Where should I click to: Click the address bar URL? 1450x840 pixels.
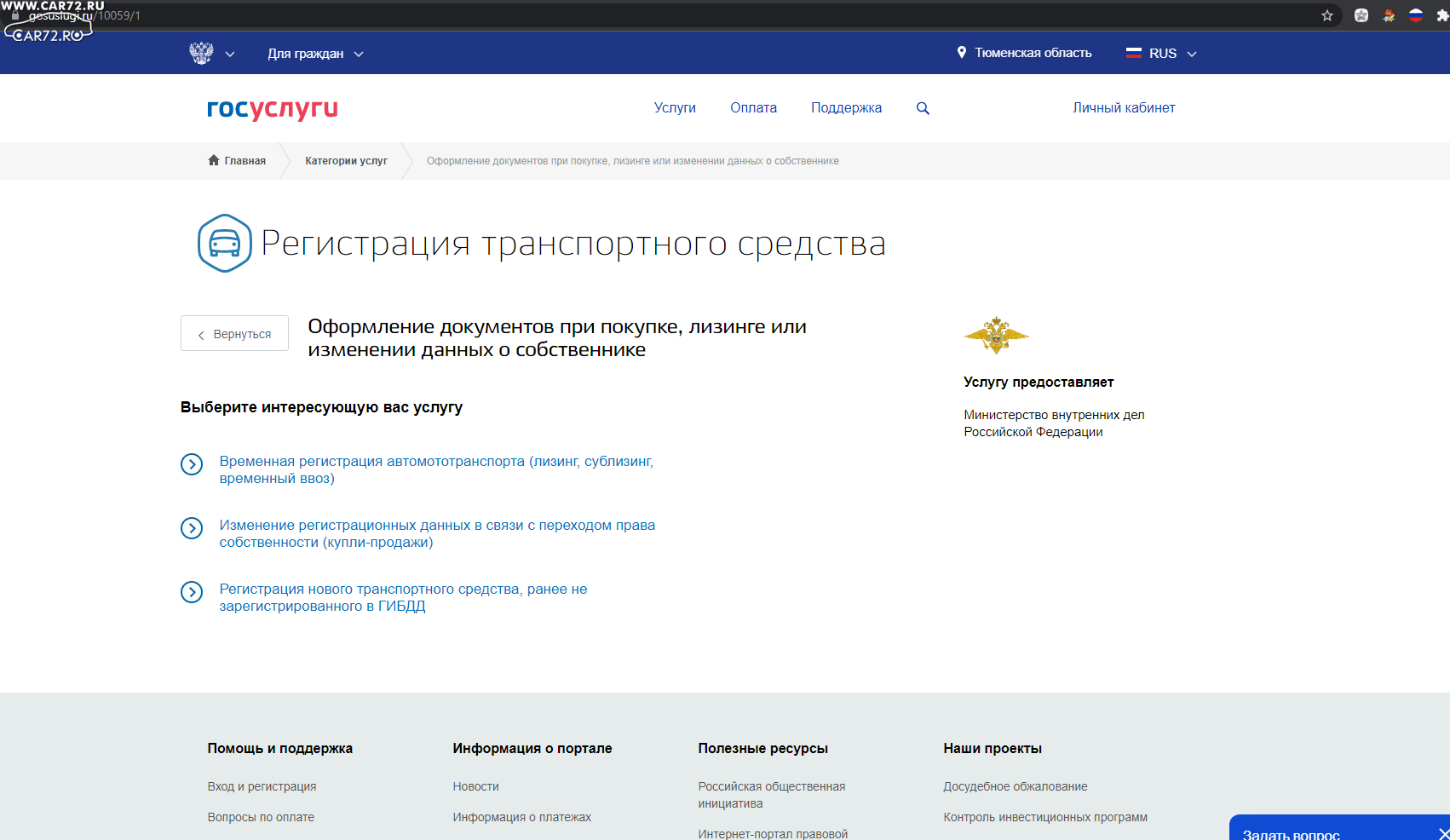click(x=84, y=15)
